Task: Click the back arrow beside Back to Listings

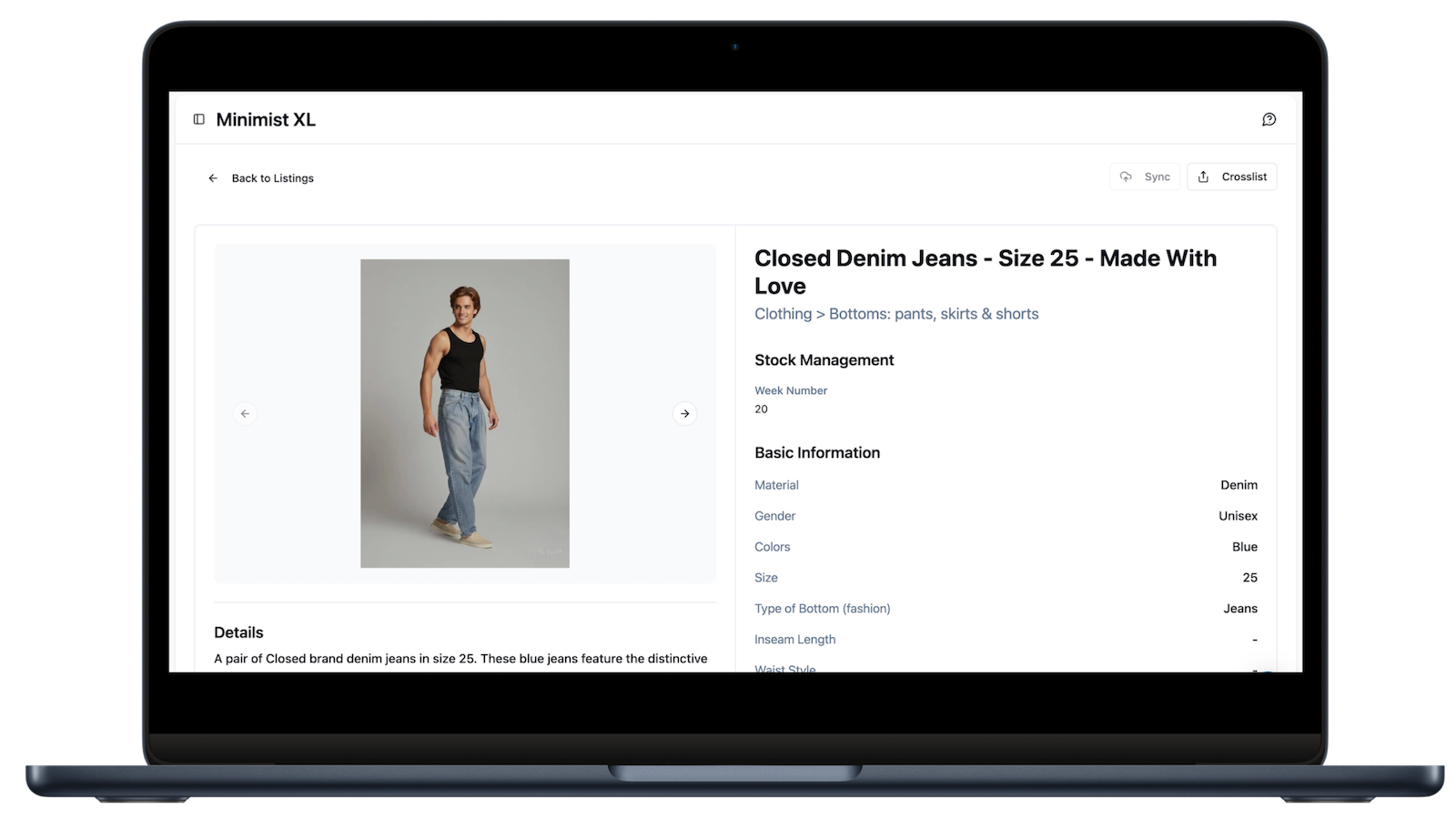Action: pyautogui.click(x=213, y=178)
